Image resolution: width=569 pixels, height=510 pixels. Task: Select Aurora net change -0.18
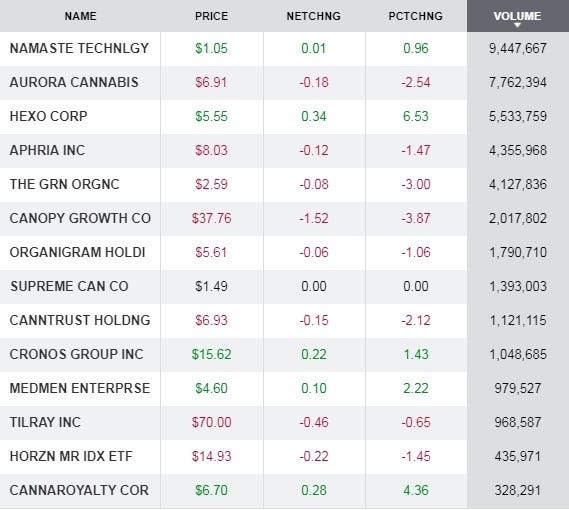[x=314, y=82]
